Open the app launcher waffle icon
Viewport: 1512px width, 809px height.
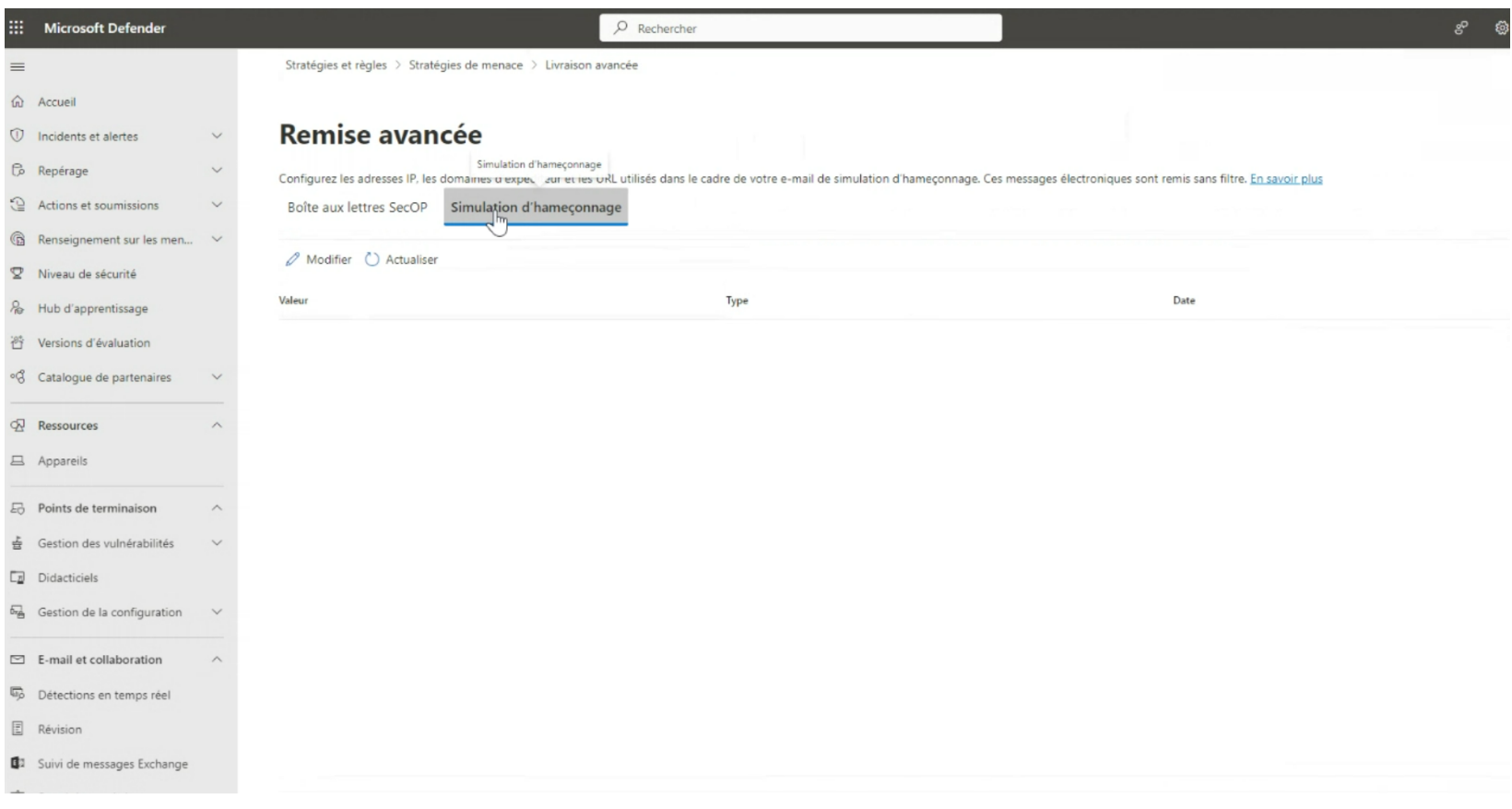pos(17,28)
